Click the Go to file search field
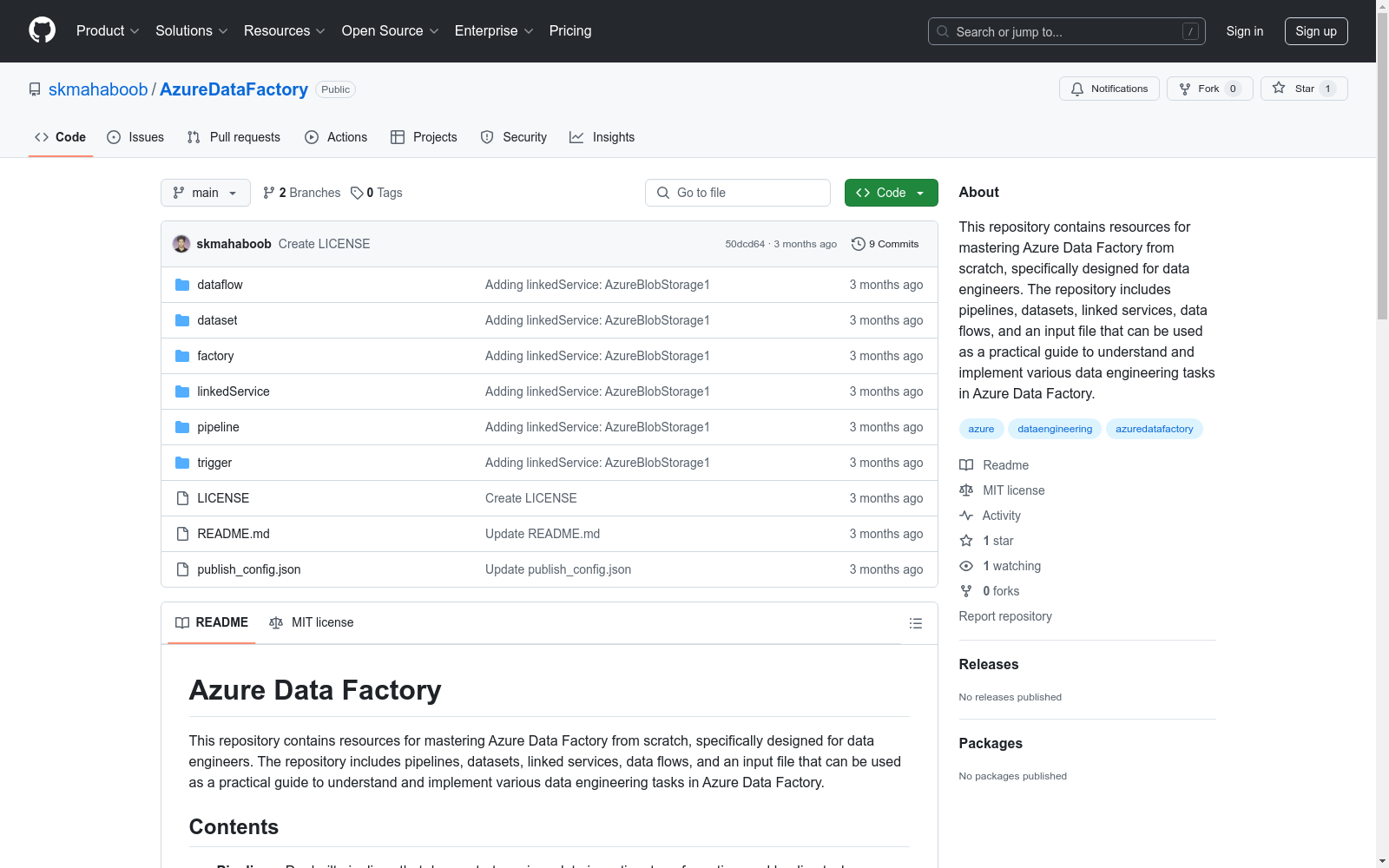This screenshot has height=868, width=1389. tap(738, 193)
